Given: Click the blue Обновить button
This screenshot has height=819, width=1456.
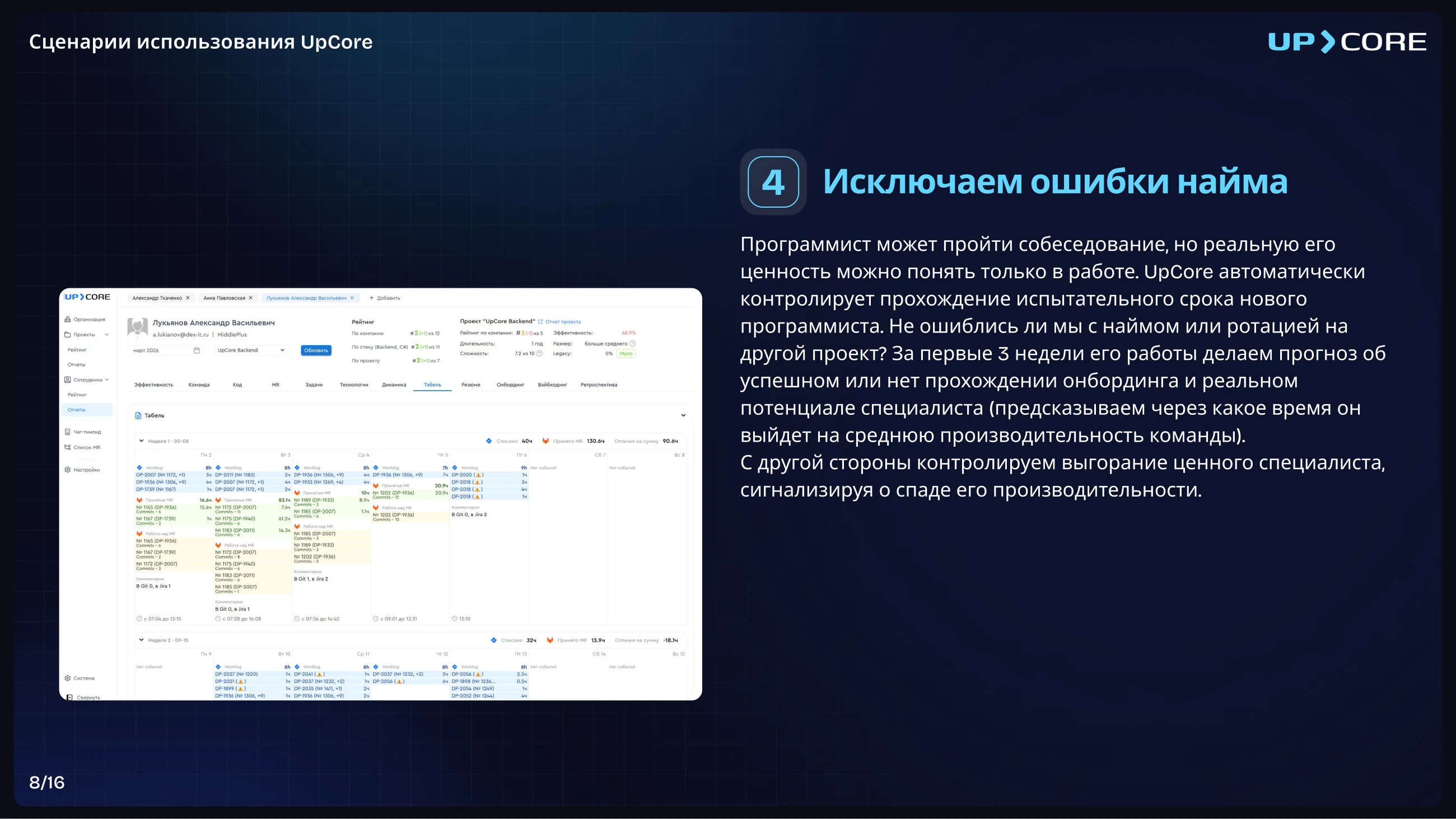Looking at the screenshot, I should pyautogui.click(x=316, y=350).
